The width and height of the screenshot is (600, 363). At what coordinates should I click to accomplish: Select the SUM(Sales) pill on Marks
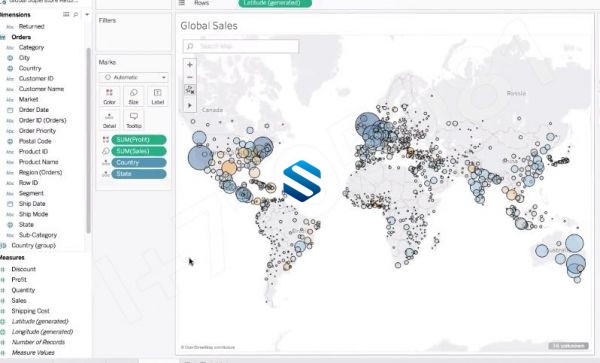[x=139, y=151]
